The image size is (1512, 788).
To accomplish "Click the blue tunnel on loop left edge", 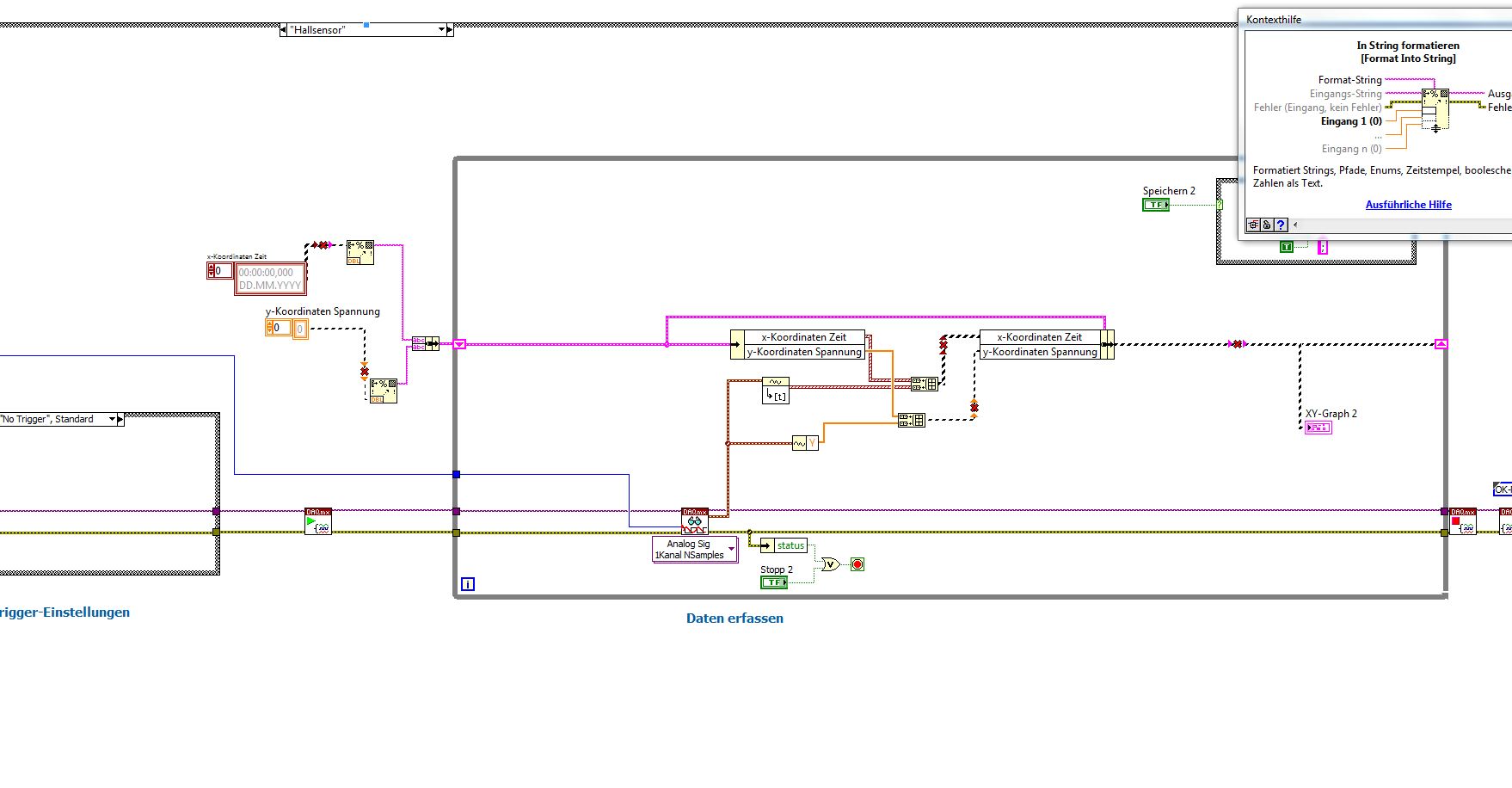I will 456,474.
